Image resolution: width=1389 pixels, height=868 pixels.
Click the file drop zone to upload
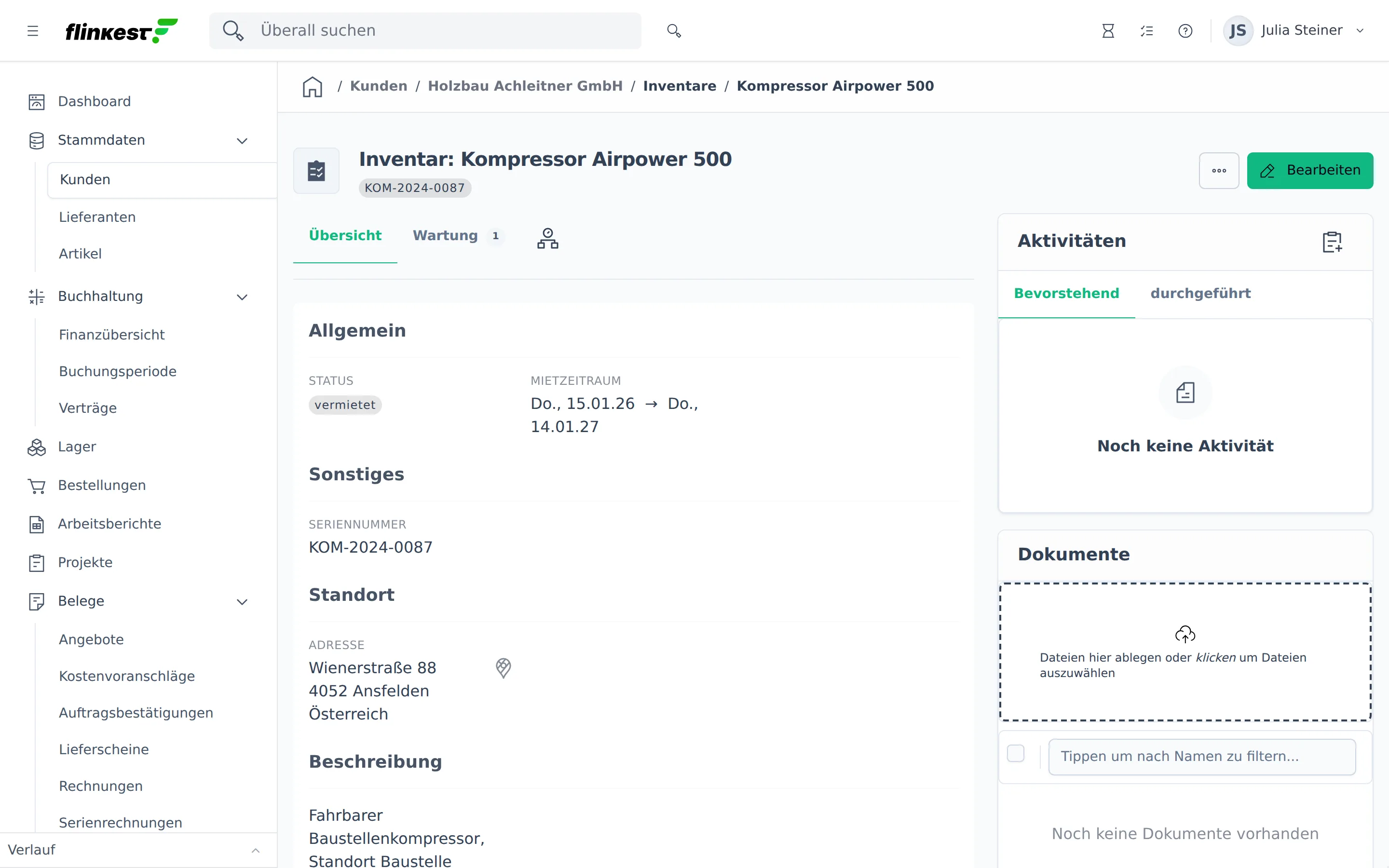point(1185,652)
